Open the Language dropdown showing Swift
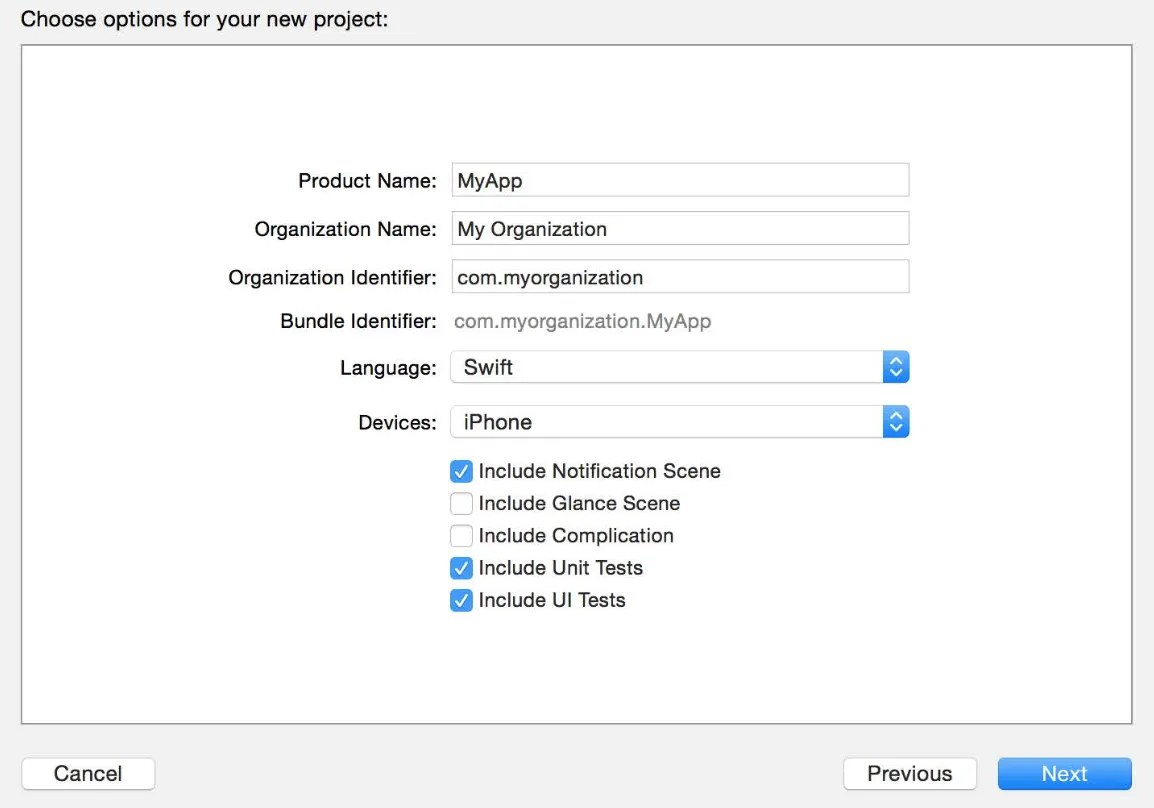Viewport: 1154px width, 808px height. click(666, 367)
